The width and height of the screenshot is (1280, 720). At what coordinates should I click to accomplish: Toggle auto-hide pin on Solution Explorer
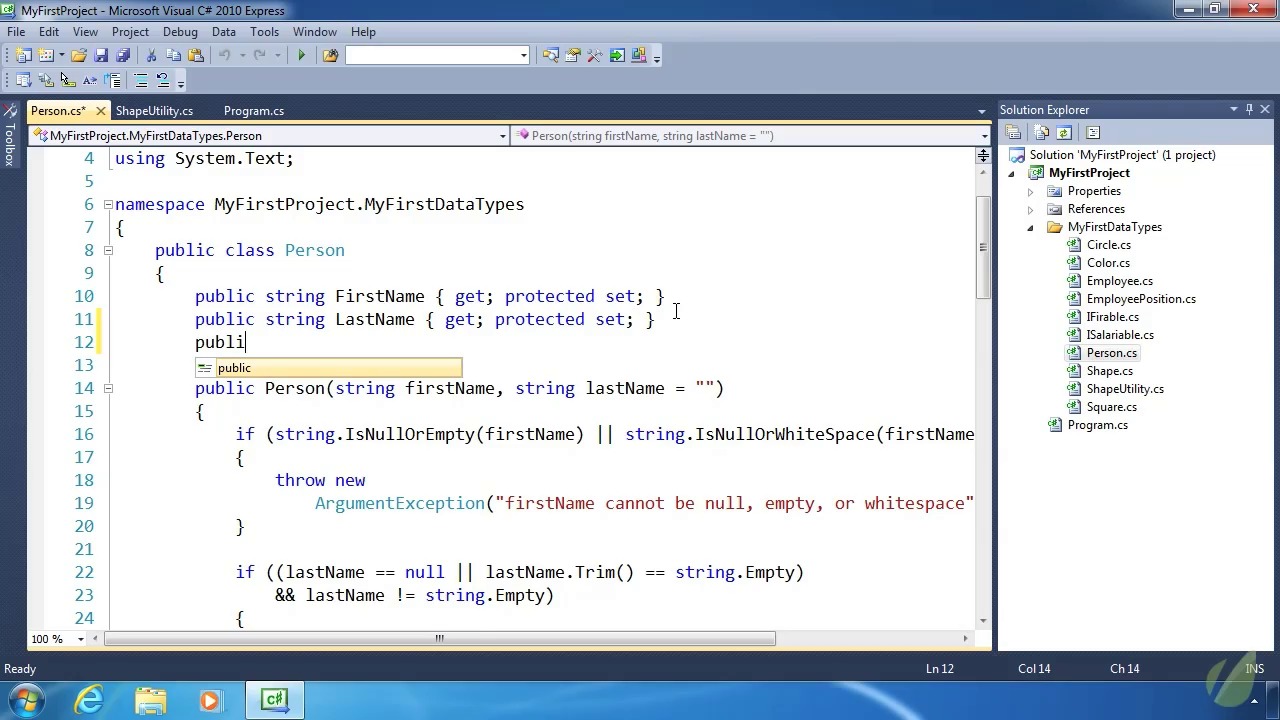[1249, 110]
